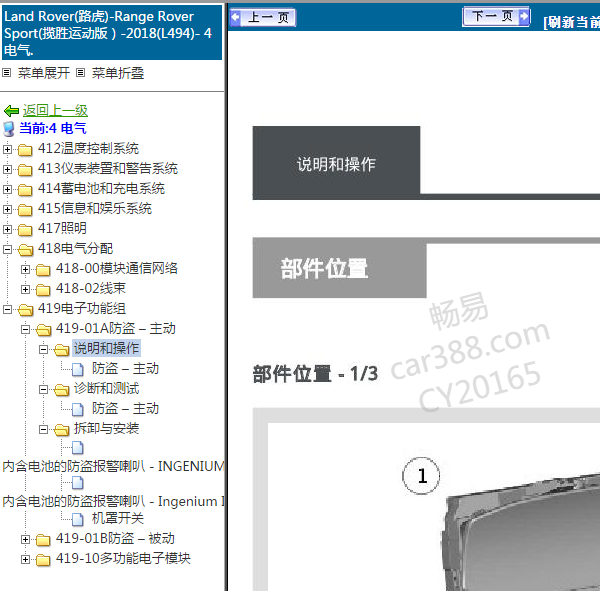The width and height of the screenshot is (600, 591).
Task: Click the 说明和操作 dark header box
Action: click(x=336, y=163)
